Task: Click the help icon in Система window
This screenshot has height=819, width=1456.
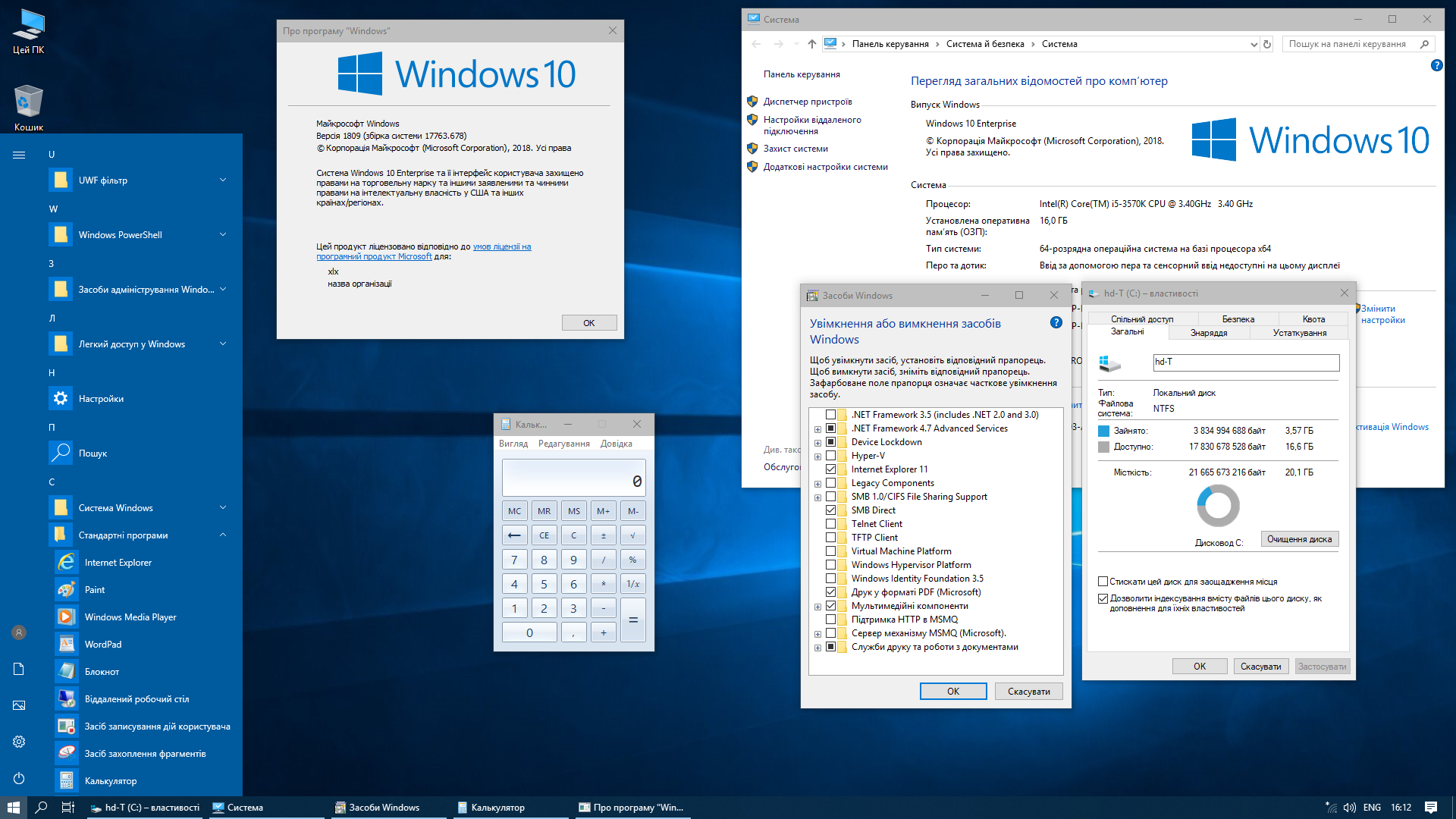Action: [x=1436, y=65]
